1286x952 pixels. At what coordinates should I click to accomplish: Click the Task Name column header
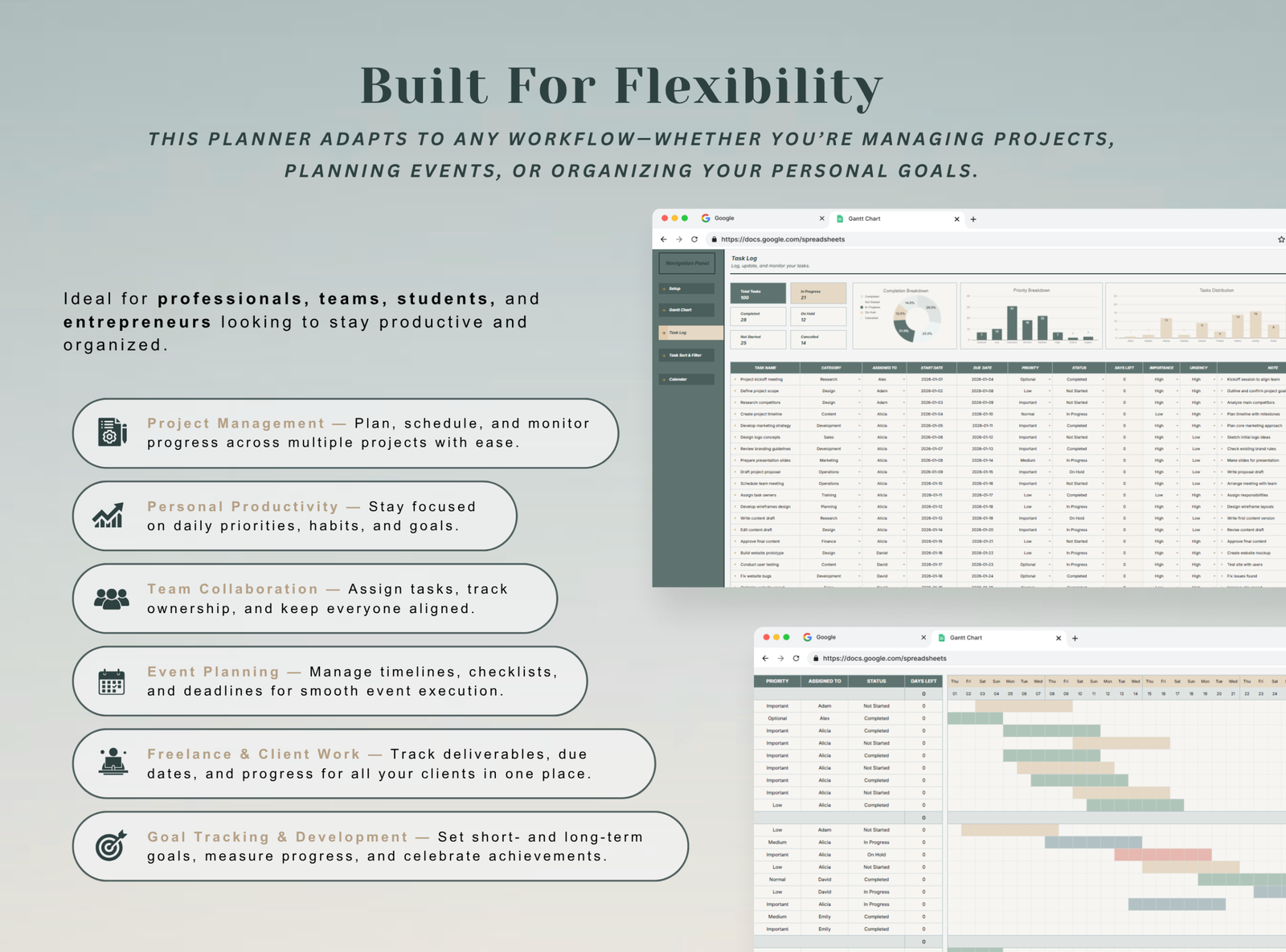click(x=765, y=368)
